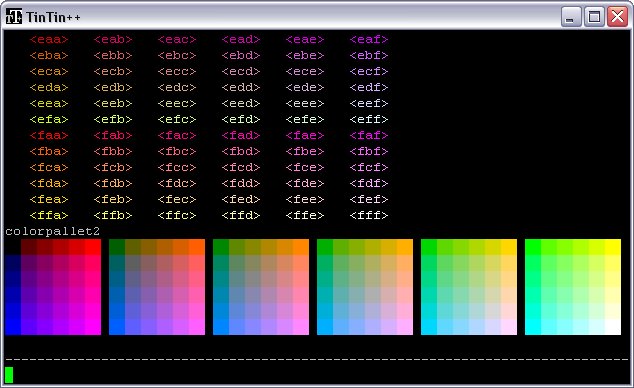Screen dimensions: 634x388
Task: Click the <ead> color code label
Action: point(241,40)
